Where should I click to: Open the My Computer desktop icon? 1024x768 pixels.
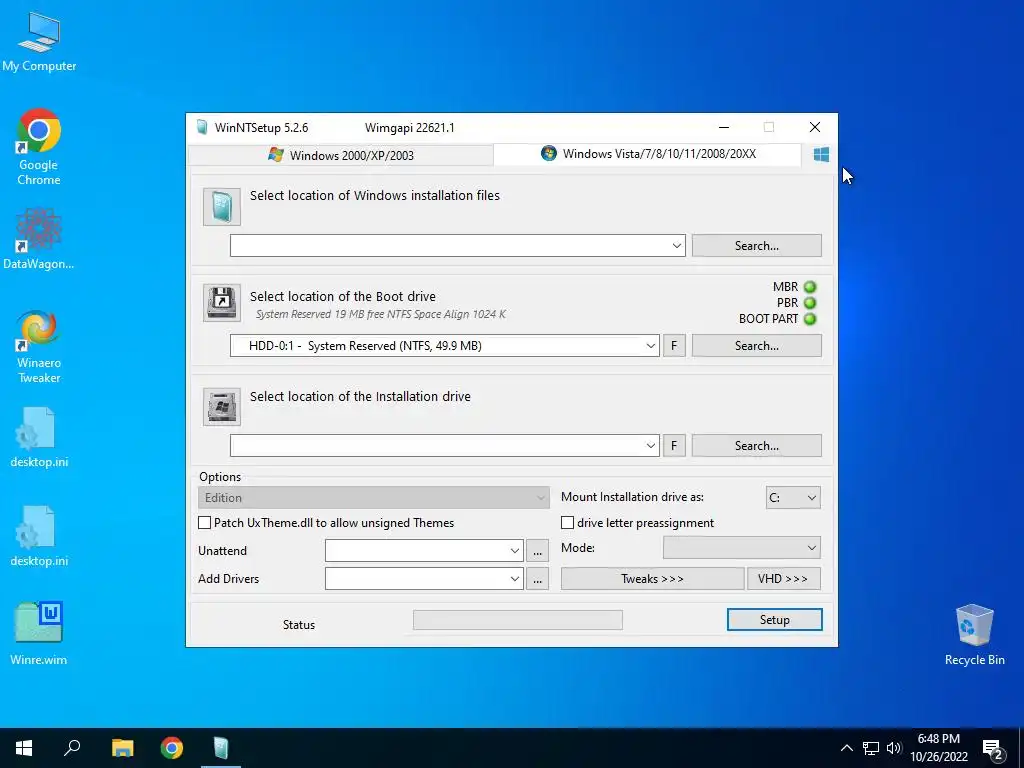39,42
